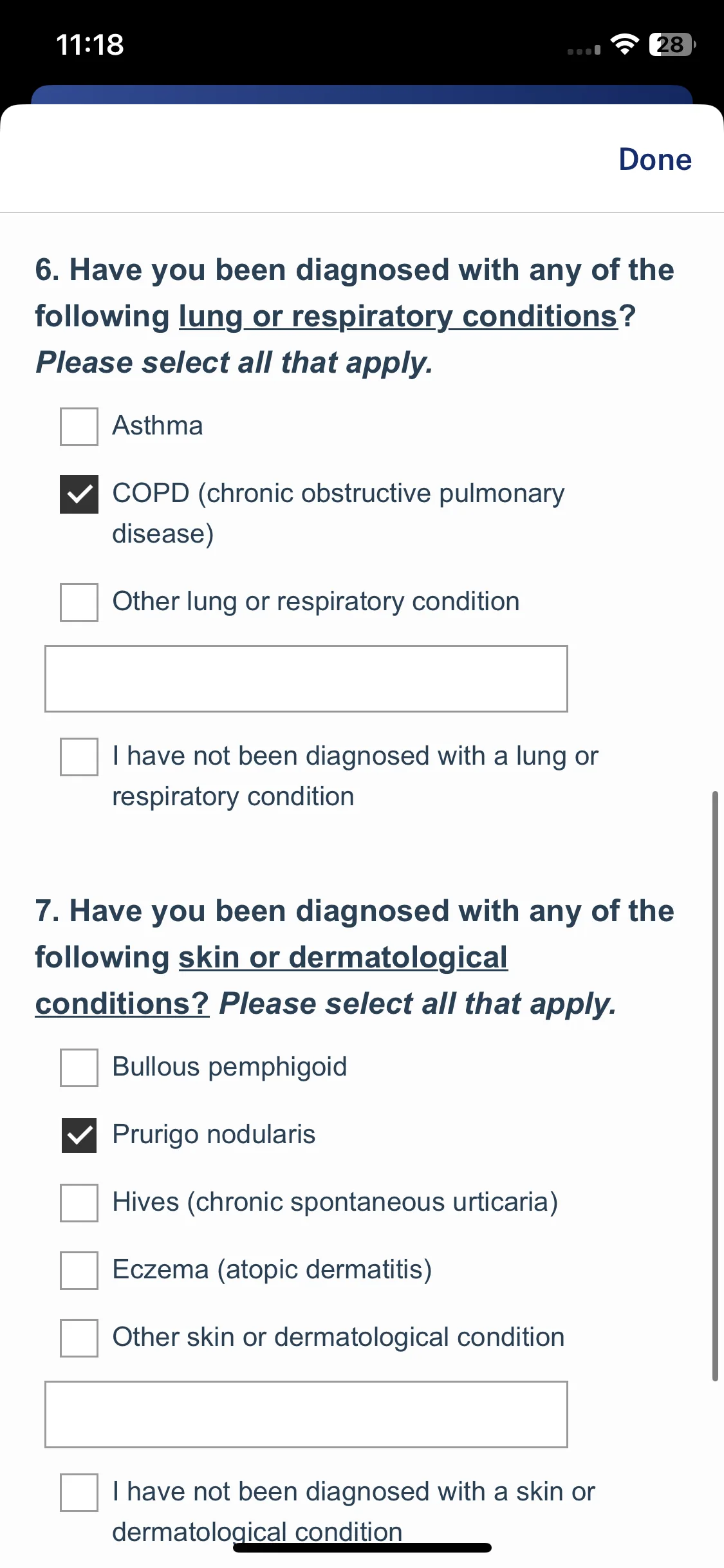Image resolution: width=724 pixels, height=1568 pixels.
Task: Tap the battery indicator icon
Action: tap(673, 44)
